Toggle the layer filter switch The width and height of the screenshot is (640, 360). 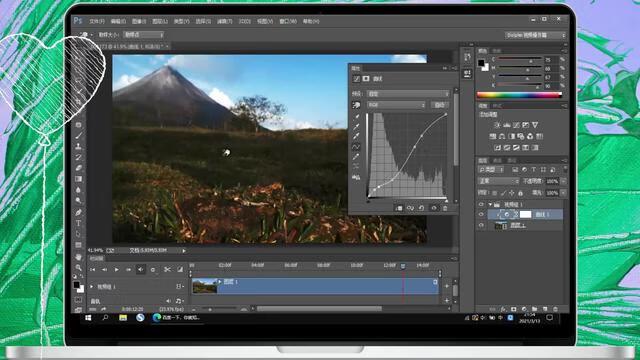pyautogui.click(x=565, y=168)
